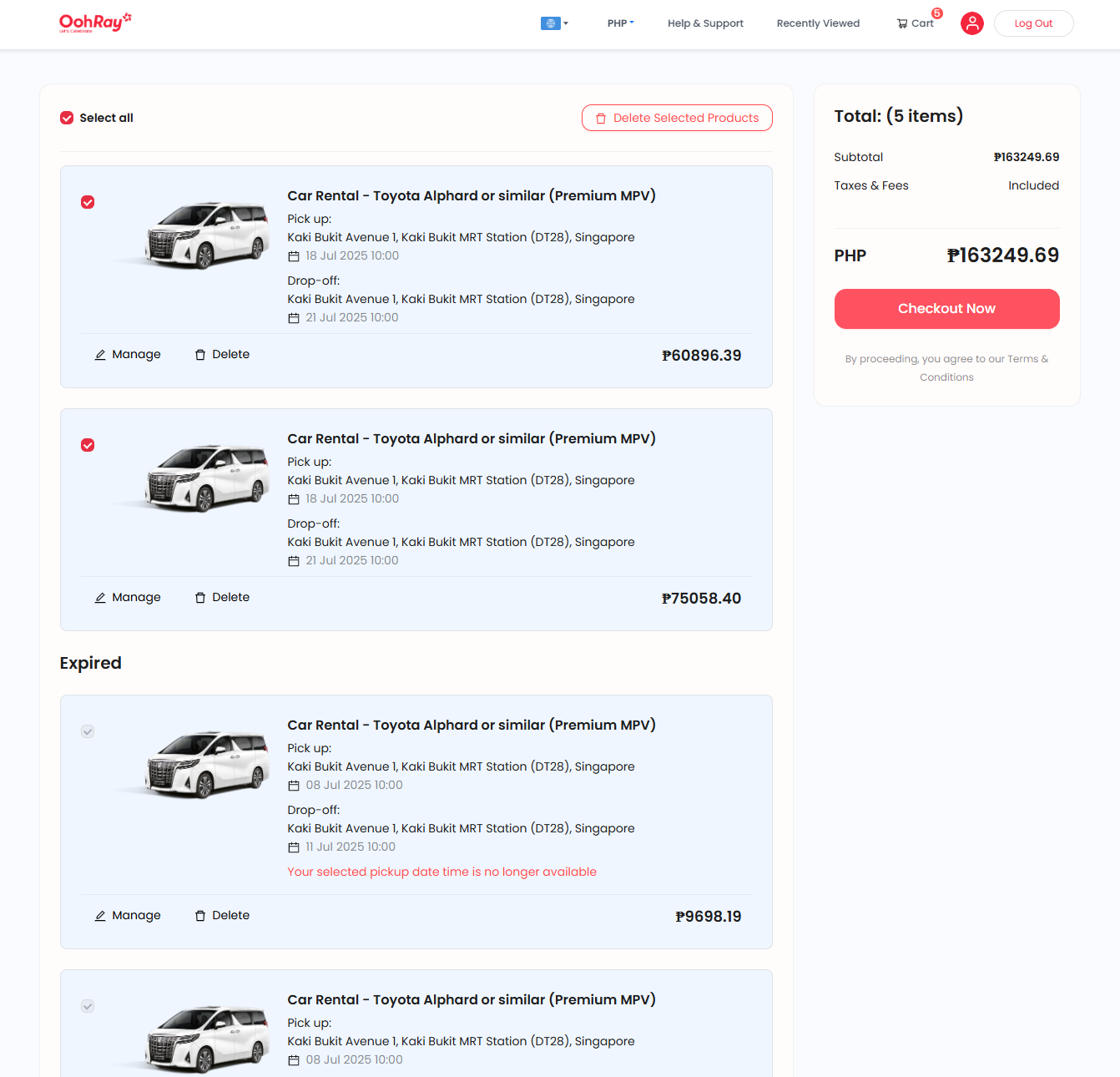Toggle the checkbox on the second rental item
The height and width of the screenshot is (1077, 1120).
(88, 445)
